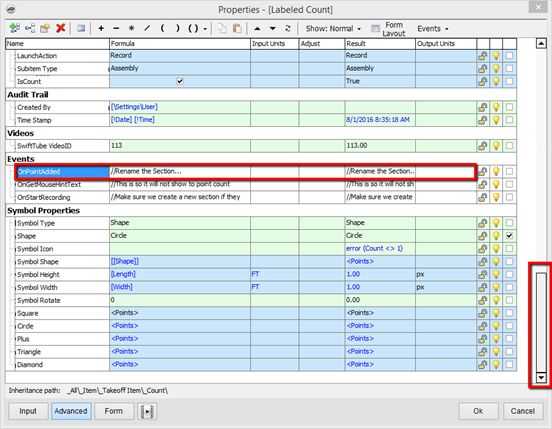Click the copy icon in toolbar
Screen dimensions: 552x429
click(x=222, y=28)
